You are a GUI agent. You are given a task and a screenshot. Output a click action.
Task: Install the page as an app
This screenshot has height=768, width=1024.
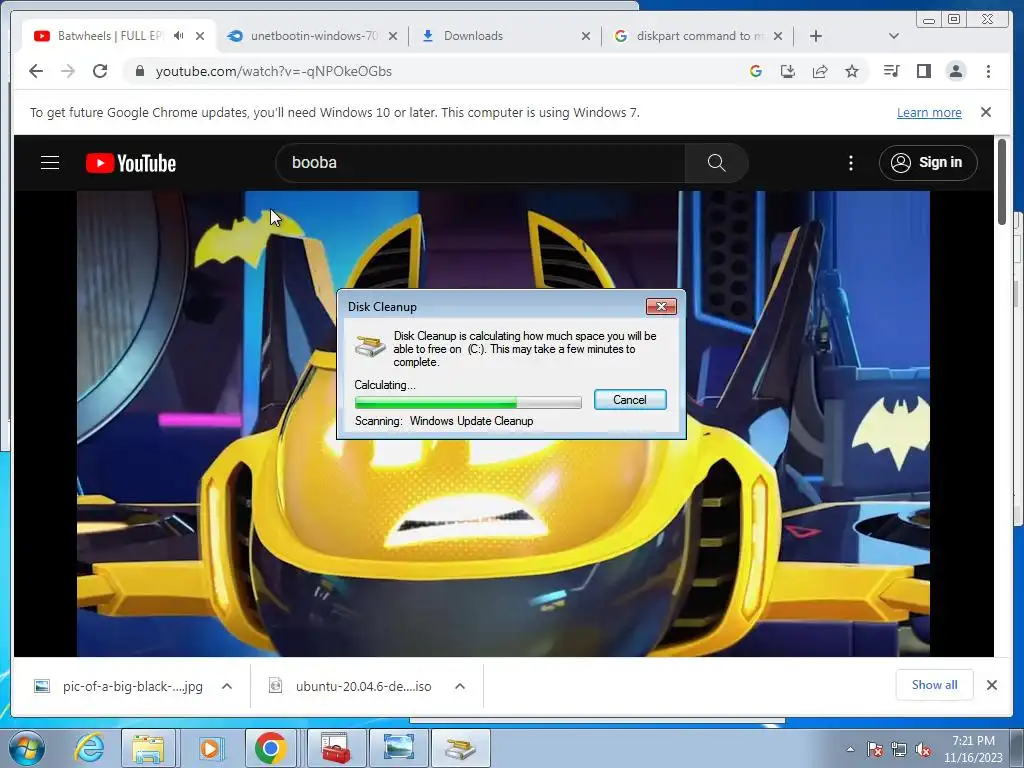pos(788,71)
